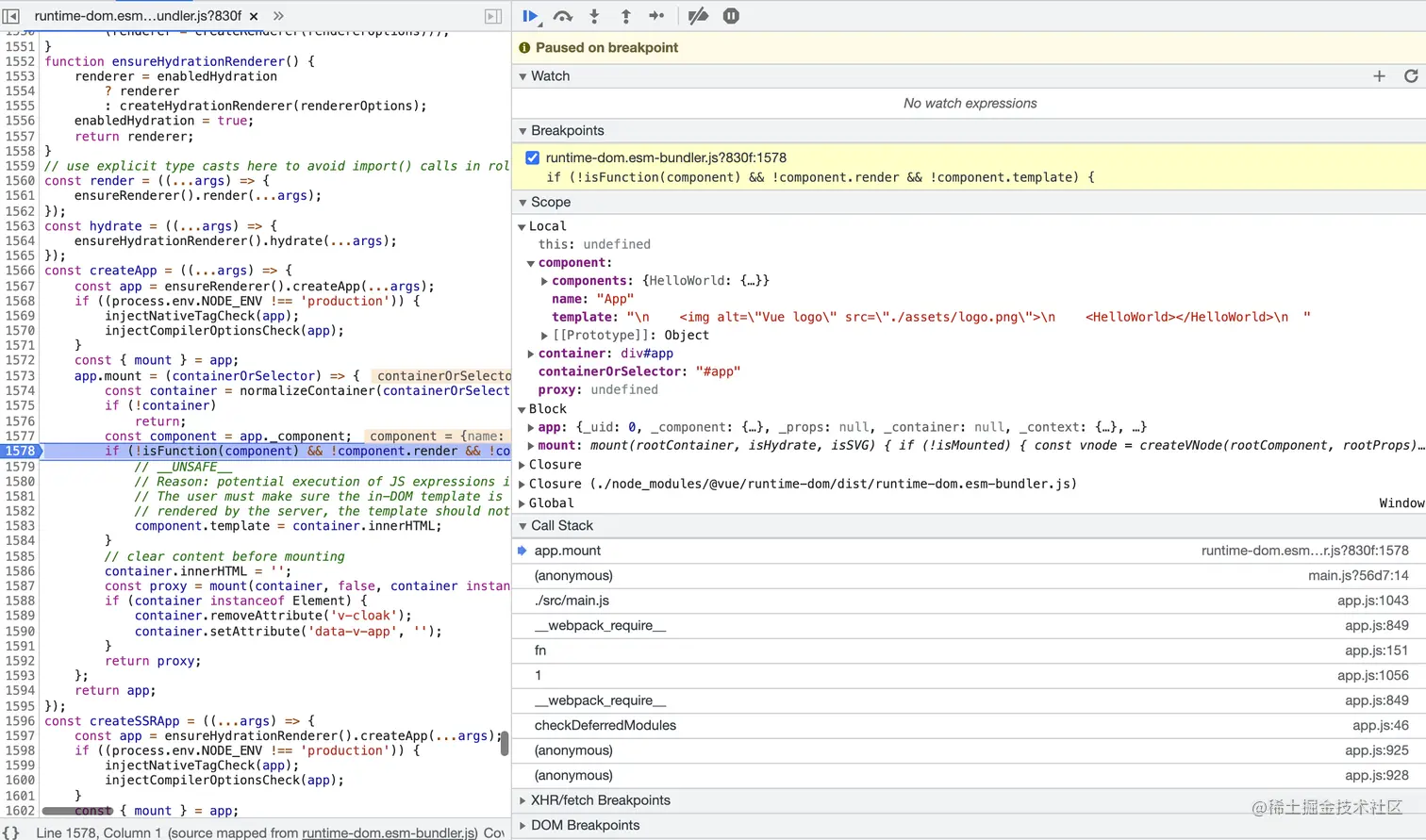Viewport: 1426px width, 840px height.
Task: Click the 'No watch expressions' message
Action: (x=970, y=104)
